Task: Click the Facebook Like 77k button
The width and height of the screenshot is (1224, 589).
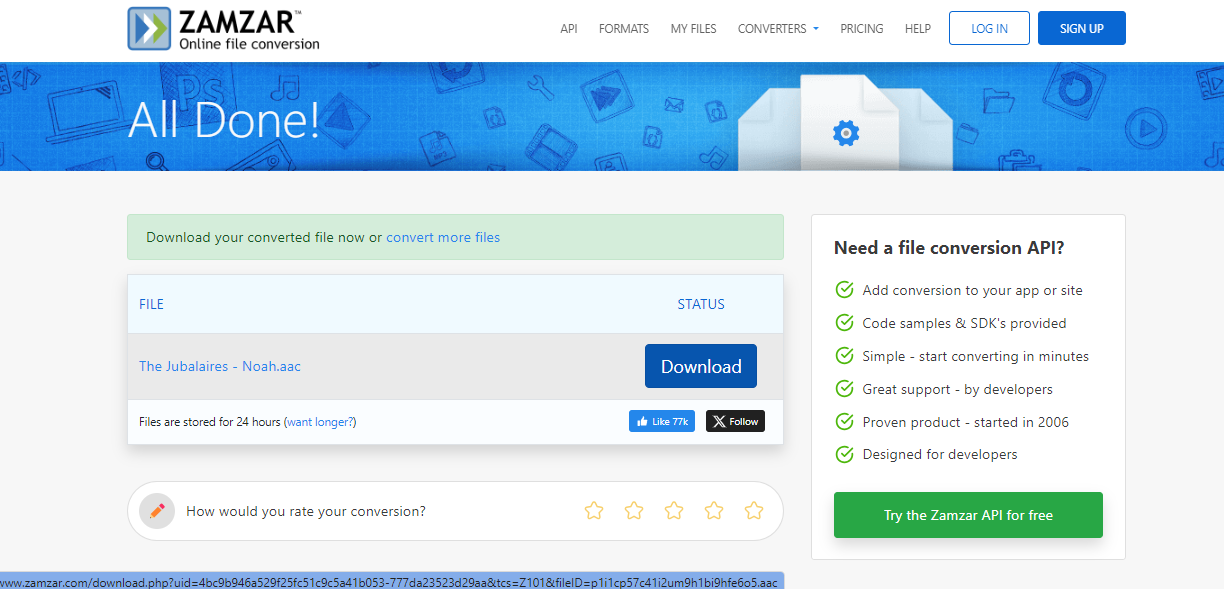Action: [x=662, y=421]
